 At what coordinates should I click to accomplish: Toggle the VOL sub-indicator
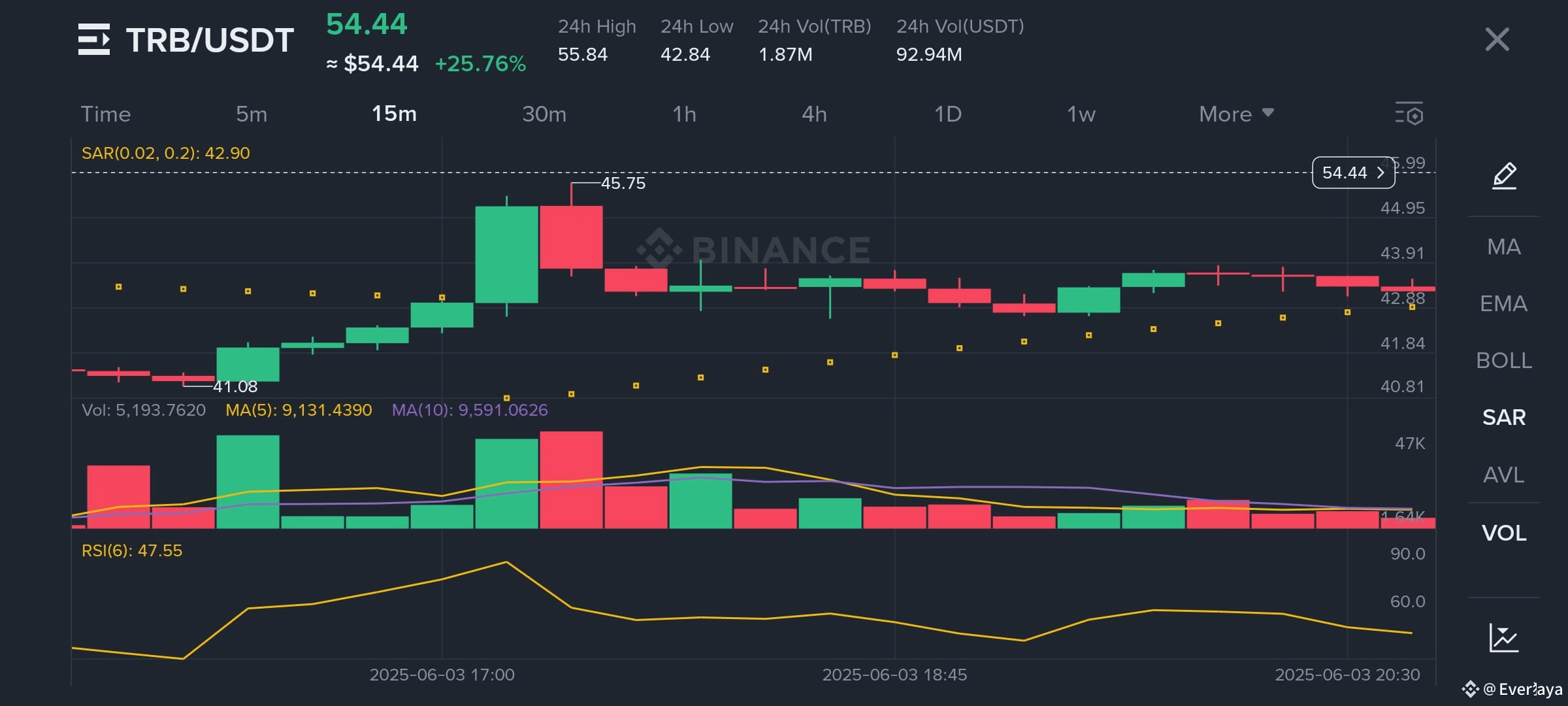pos(1503,533)
